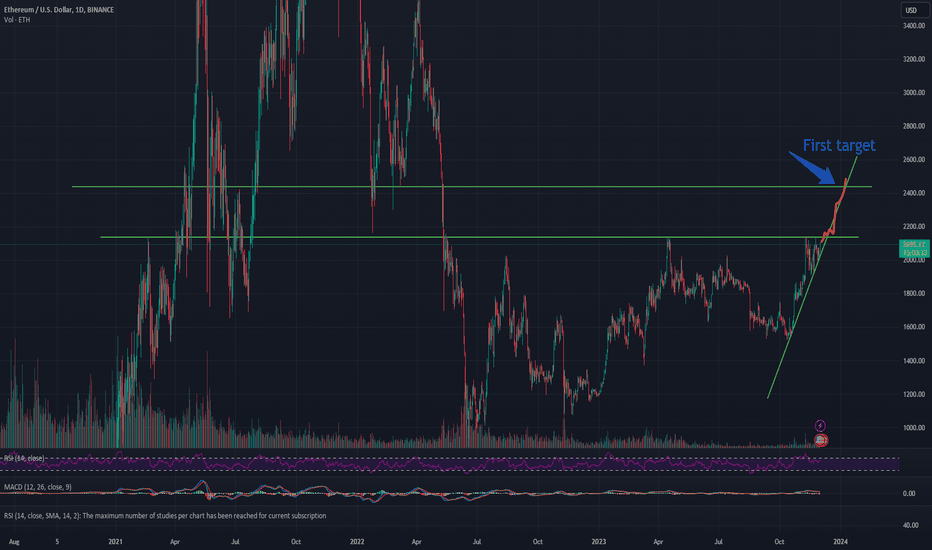Click the 3400.00 price axis label
932x550 pixels.
pyautogui.click(x=914, y=26)
